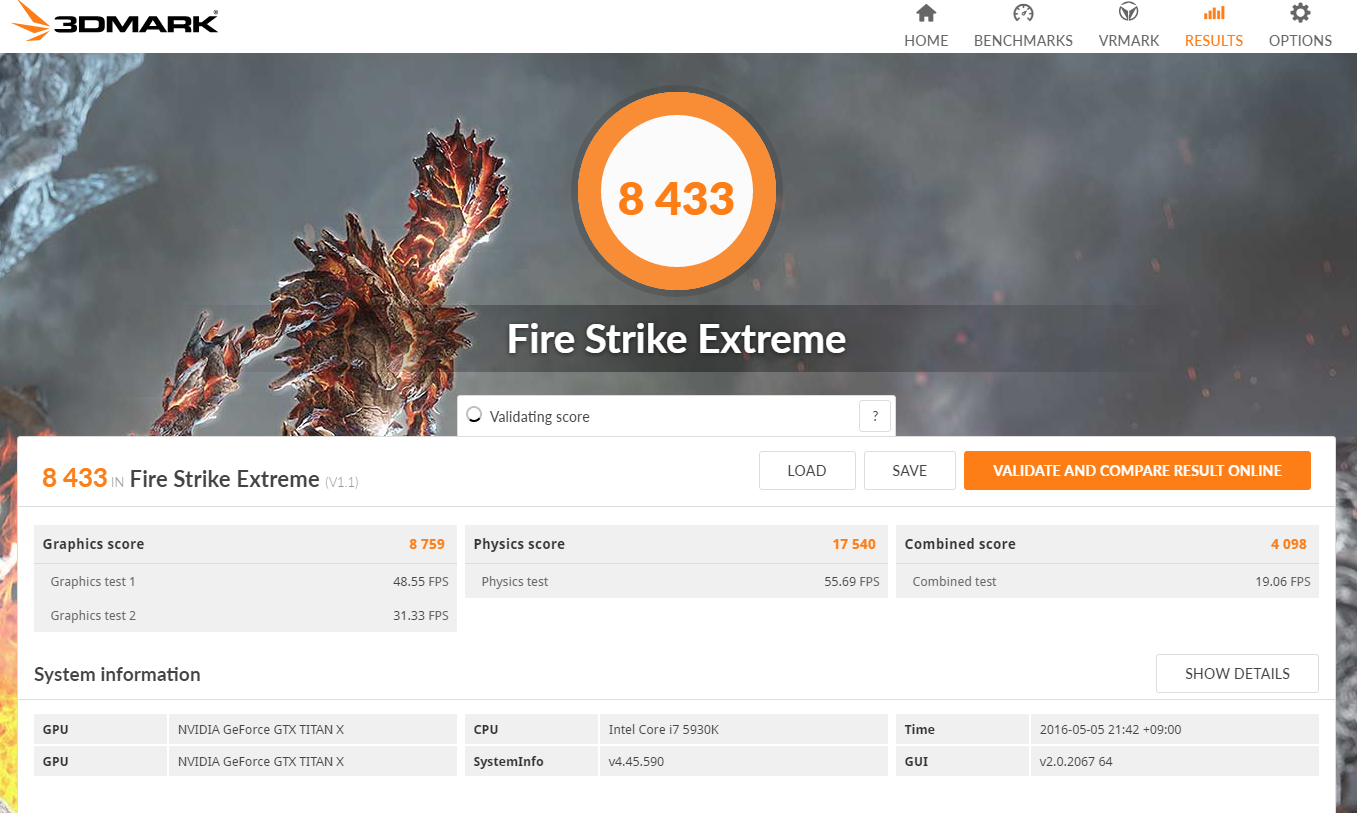
Task: Click the orange 8 433 result heading
Action: click(x=74, y=478)
